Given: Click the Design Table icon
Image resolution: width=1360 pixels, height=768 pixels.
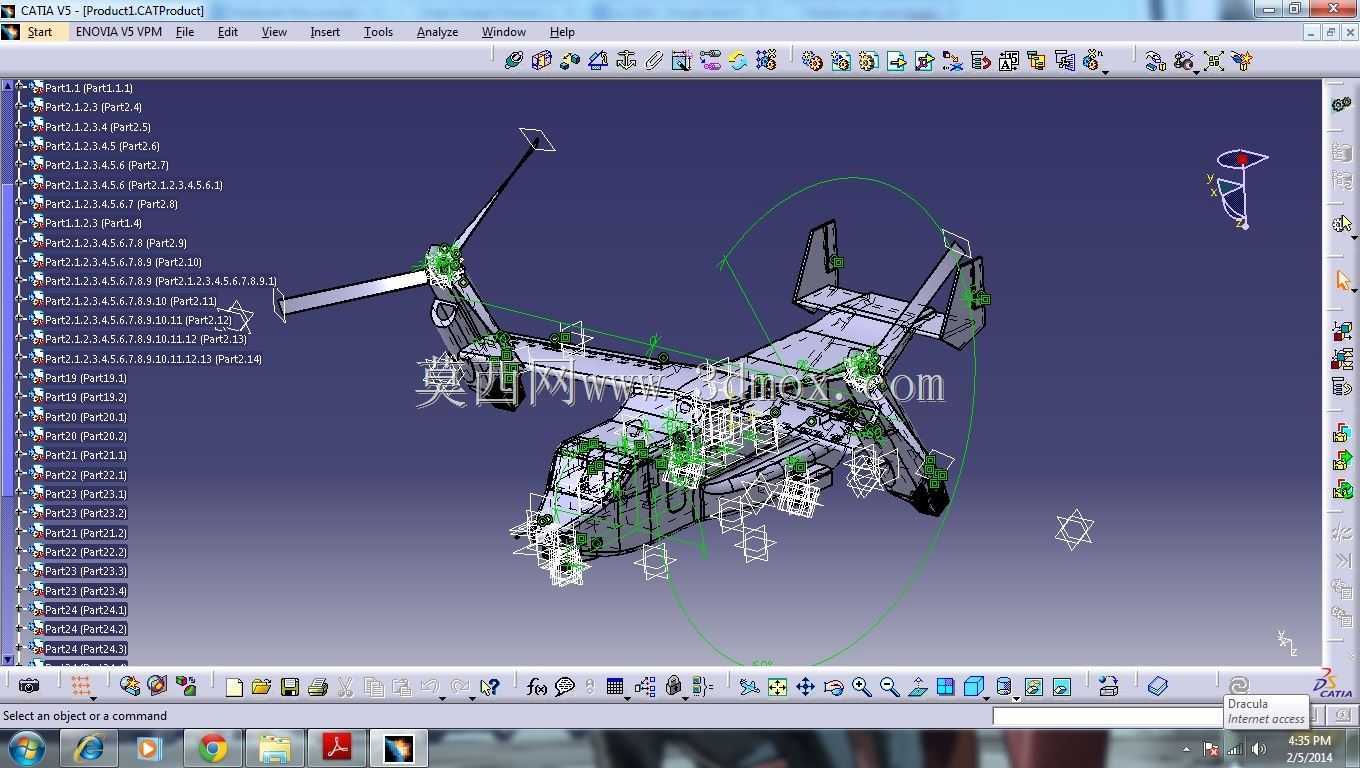Looking at the screenshot, I should [615, 687].
